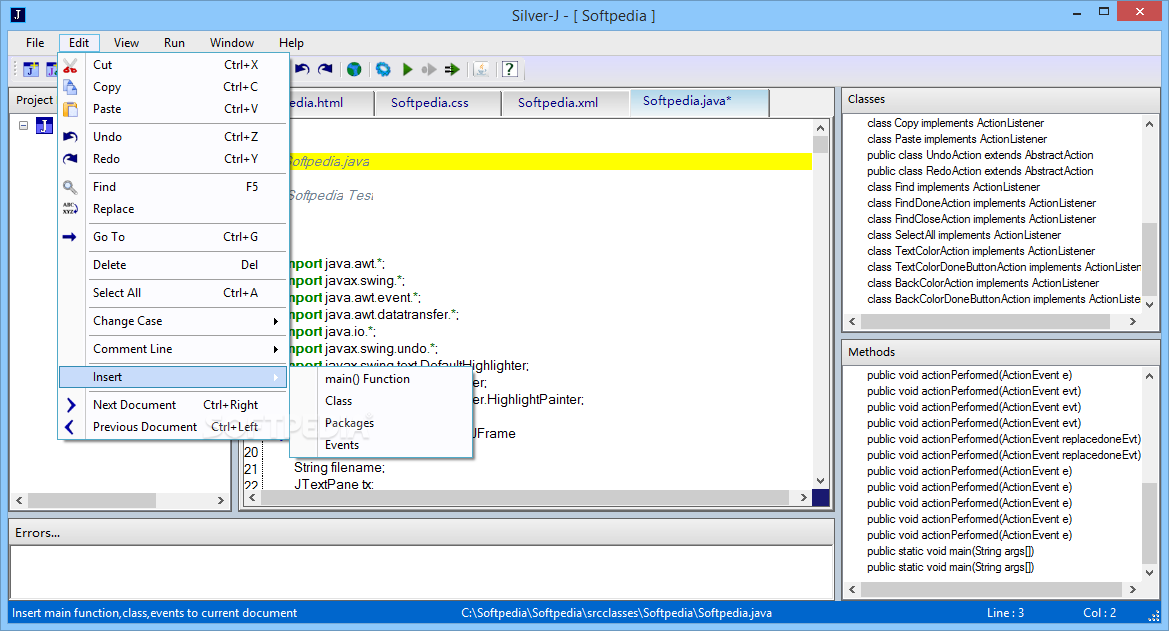Viewport: 1169px width, 631px height.
Task: Click 'Line : 3' in status bar
Action: coord(1005,613)
